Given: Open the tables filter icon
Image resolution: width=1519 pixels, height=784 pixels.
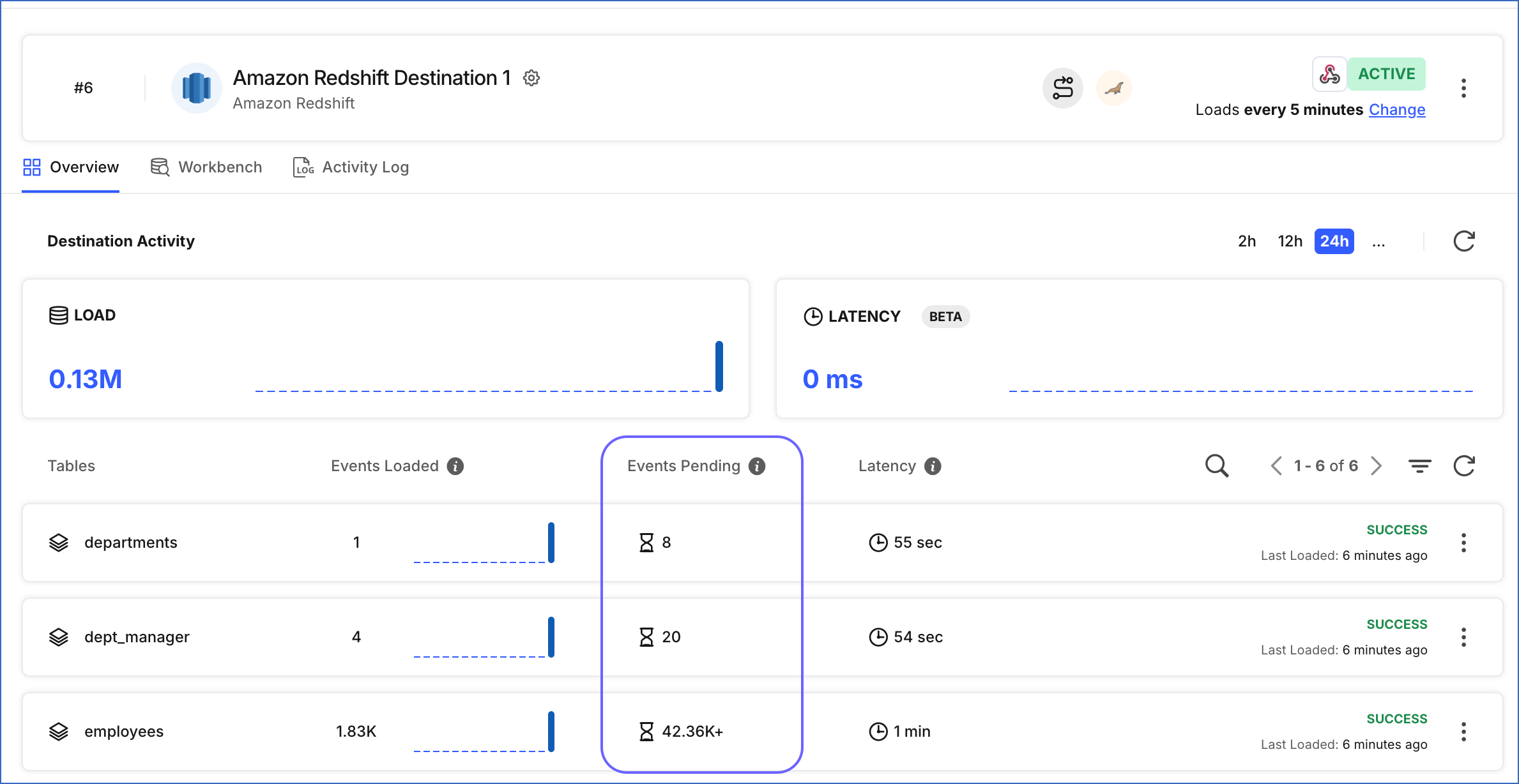Looking at the screenshot, I should click(x=1420, y=466).
